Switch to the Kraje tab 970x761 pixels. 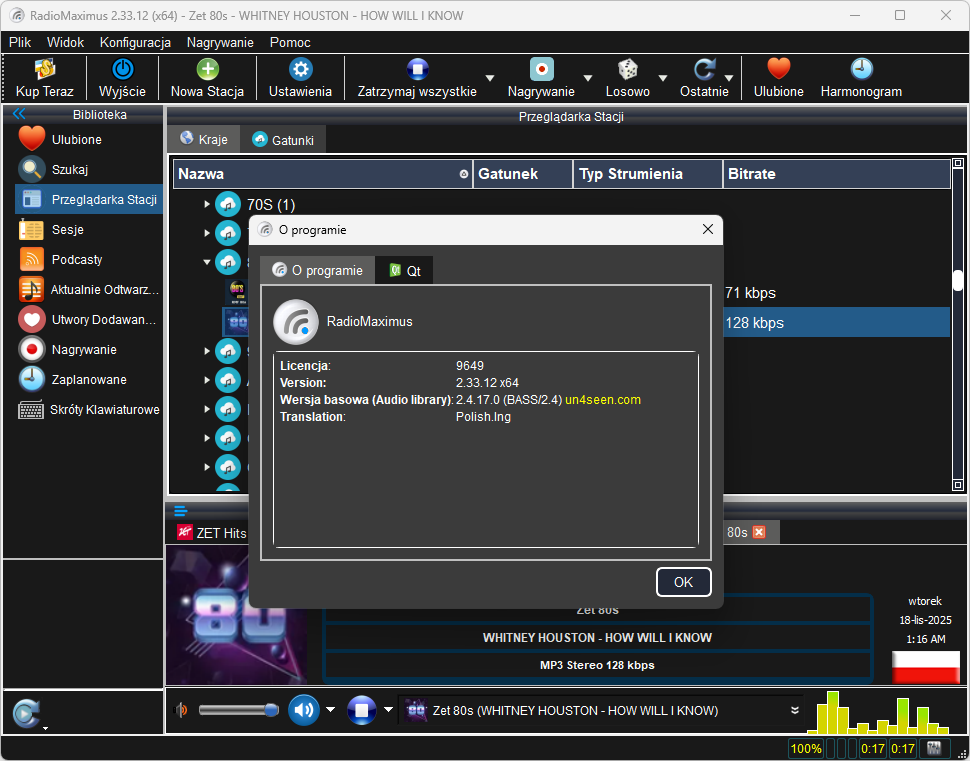[204, 139]
